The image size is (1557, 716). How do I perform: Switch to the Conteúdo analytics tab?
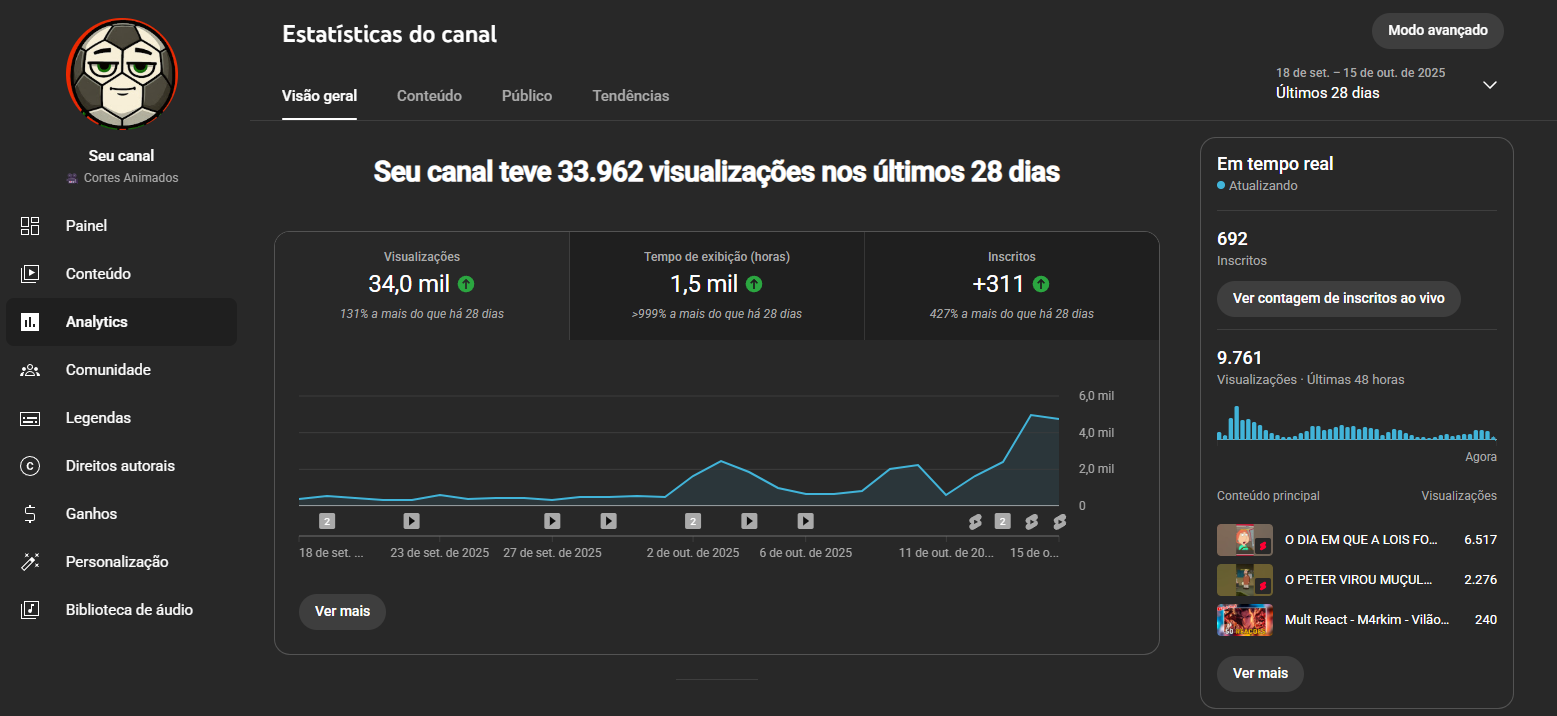(429, 96)
